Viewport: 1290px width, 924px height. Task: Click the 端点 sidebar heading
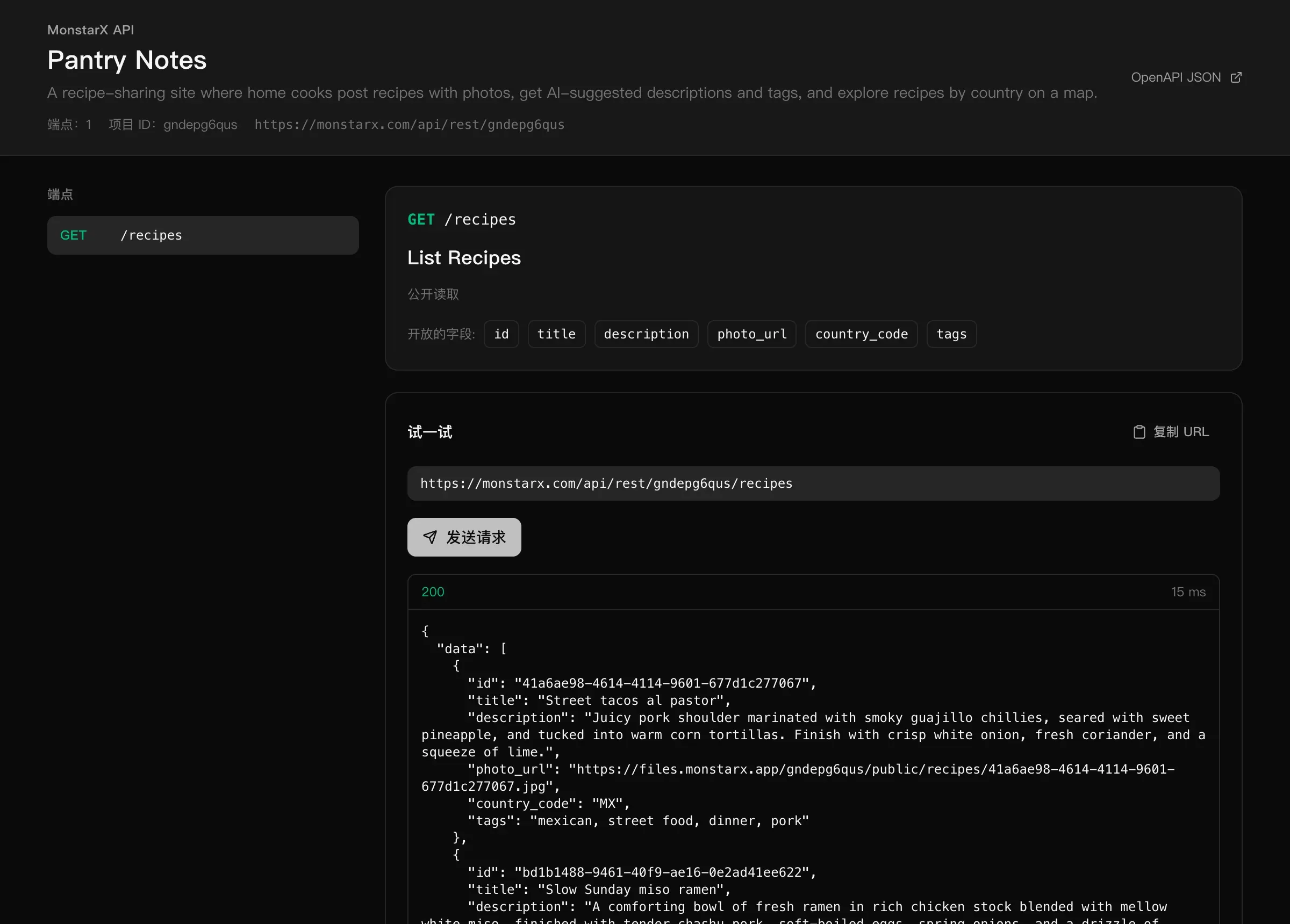pyautogui.click(x=60, y=194)
